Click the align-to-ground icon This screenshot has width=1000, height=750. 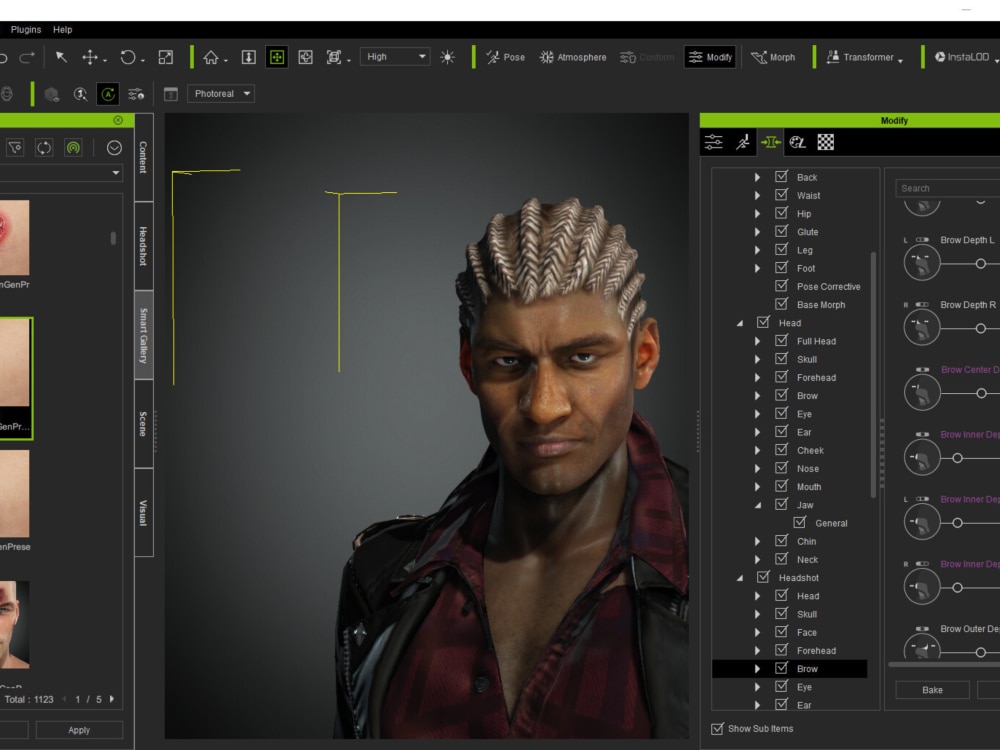tap(249, 57)
